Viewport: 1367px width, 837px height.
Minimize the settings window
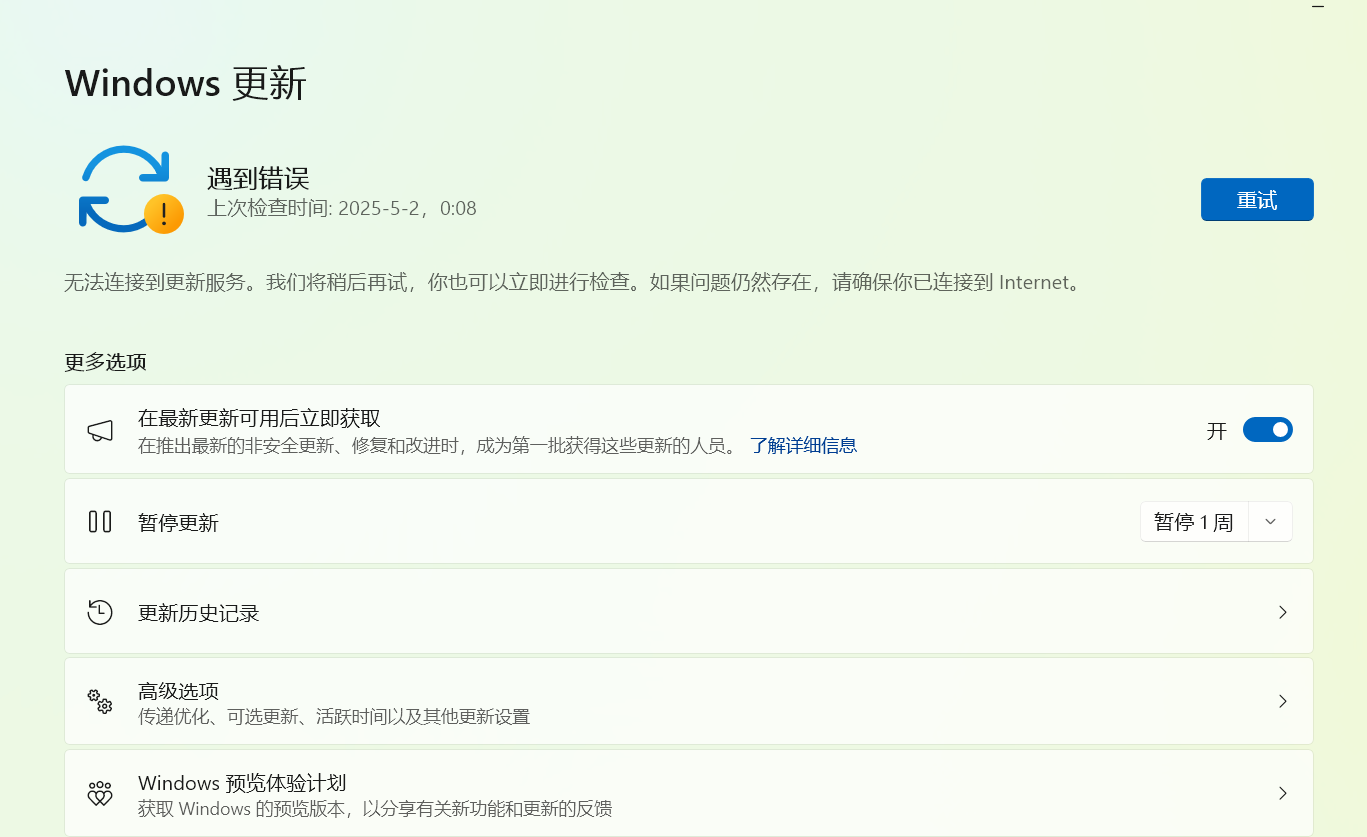tap(1318, 6)
